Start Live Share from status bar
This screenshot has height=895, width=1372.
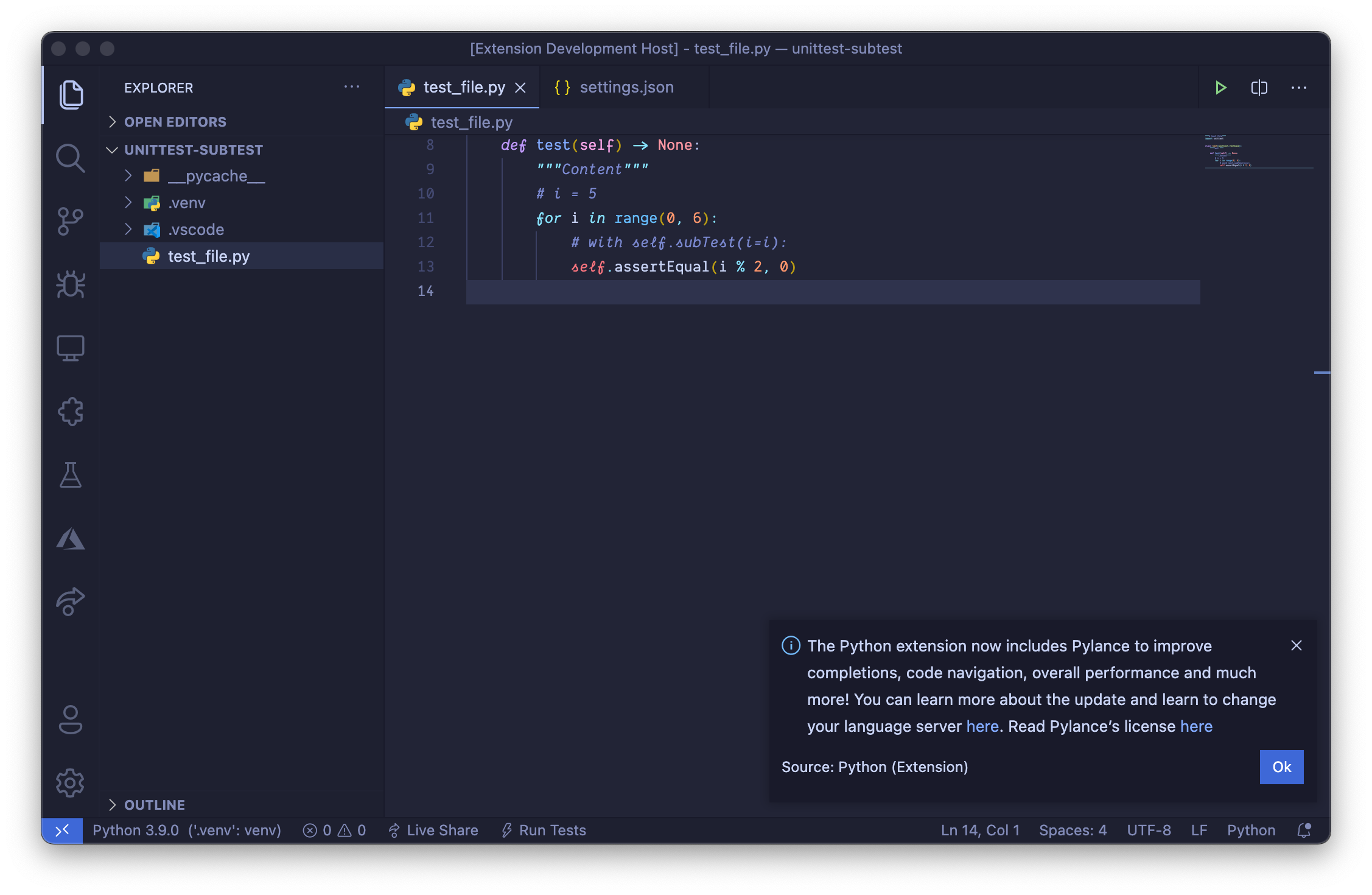tap(433, 830)
